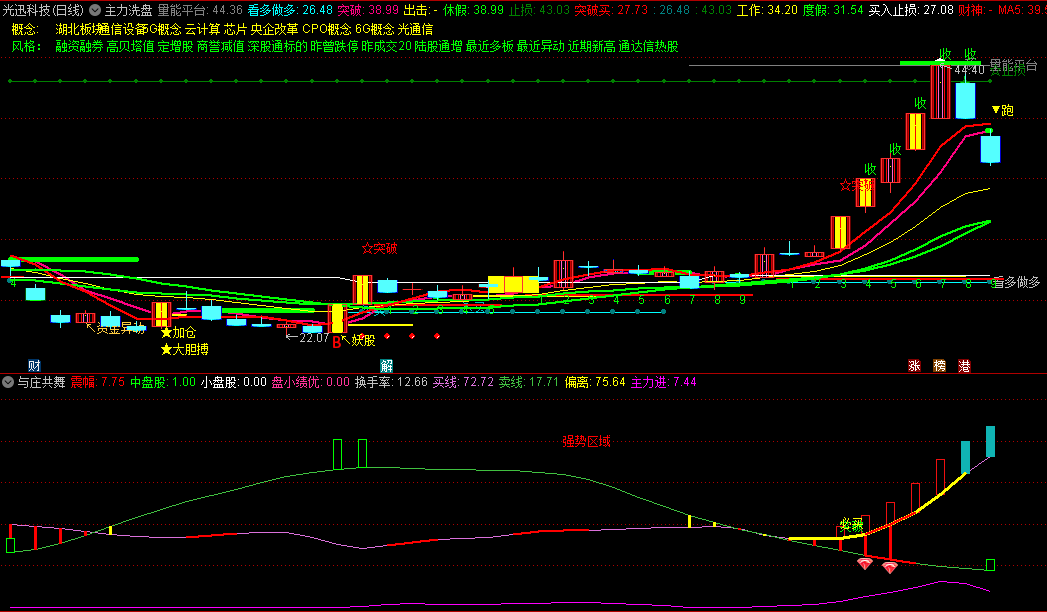
Task: Click the 工作: 34.20 readout
Action: 767,10
